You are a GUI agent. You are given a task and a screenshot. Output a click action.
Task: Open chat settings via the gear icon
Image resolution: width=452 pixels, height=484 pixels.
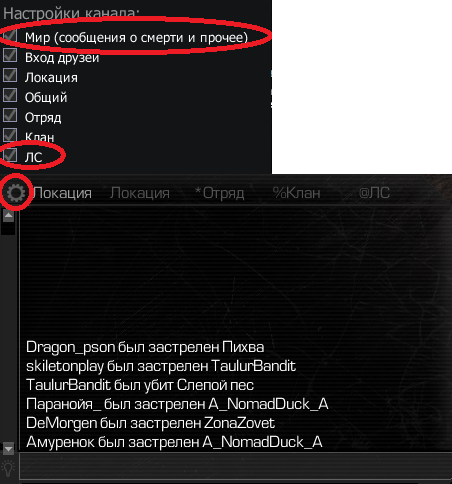coord(16,192)
